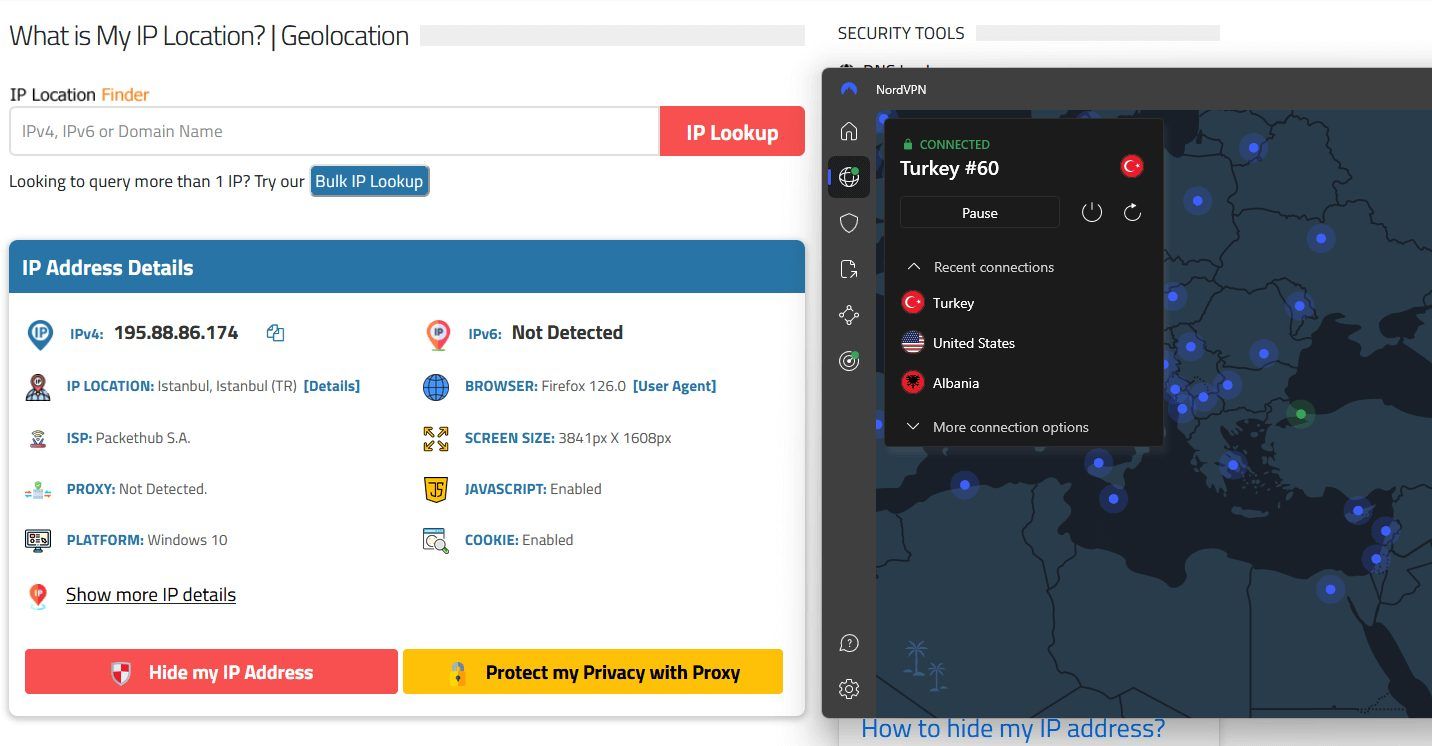The width and height of the screenshot is (1432, 746).
Task: Click the green connected server dot on map
Action: pos(1300,413)
